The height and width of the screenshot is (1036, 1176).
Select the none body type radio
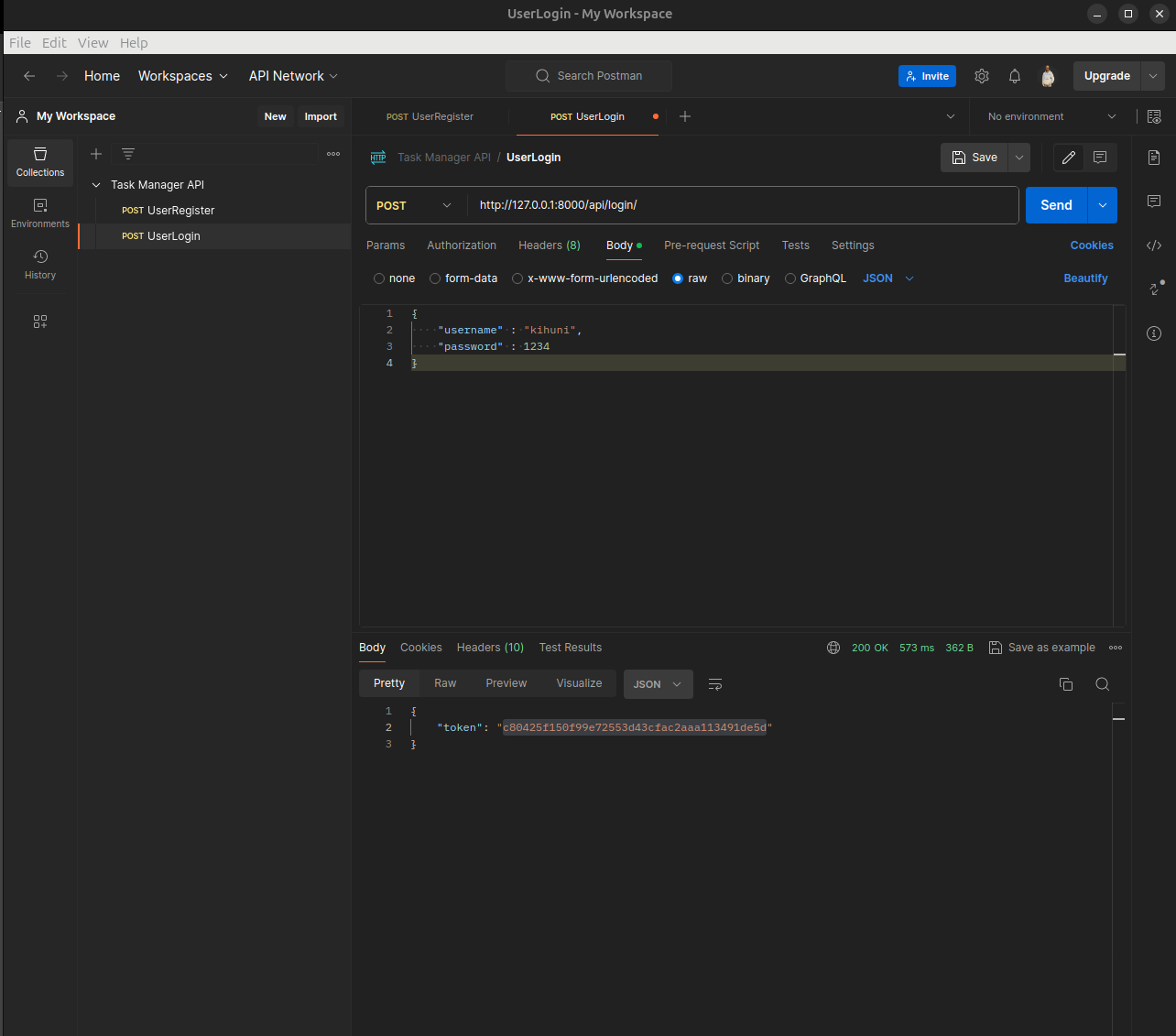coord(379,278)
